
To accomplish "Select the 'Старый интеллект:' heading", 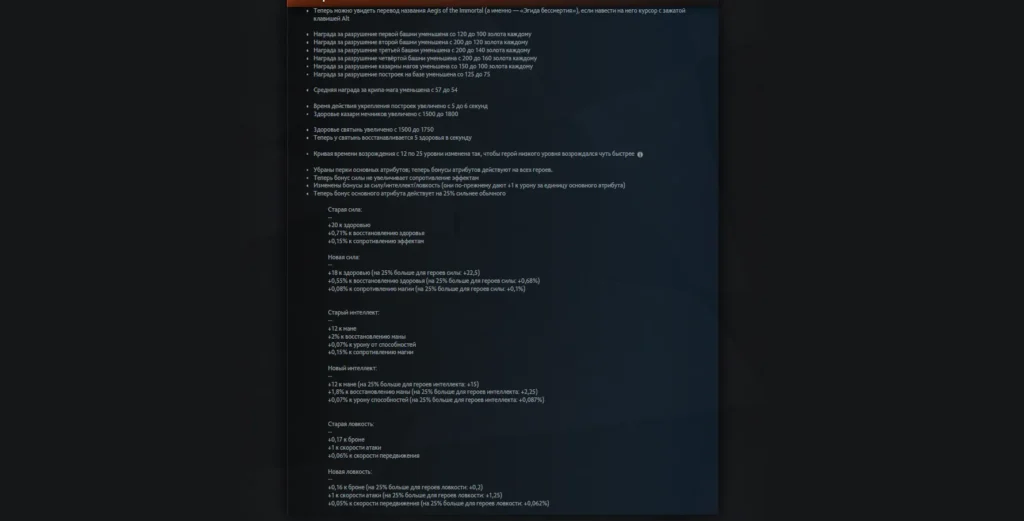I will pyautogui.click(x=353, y=313).
